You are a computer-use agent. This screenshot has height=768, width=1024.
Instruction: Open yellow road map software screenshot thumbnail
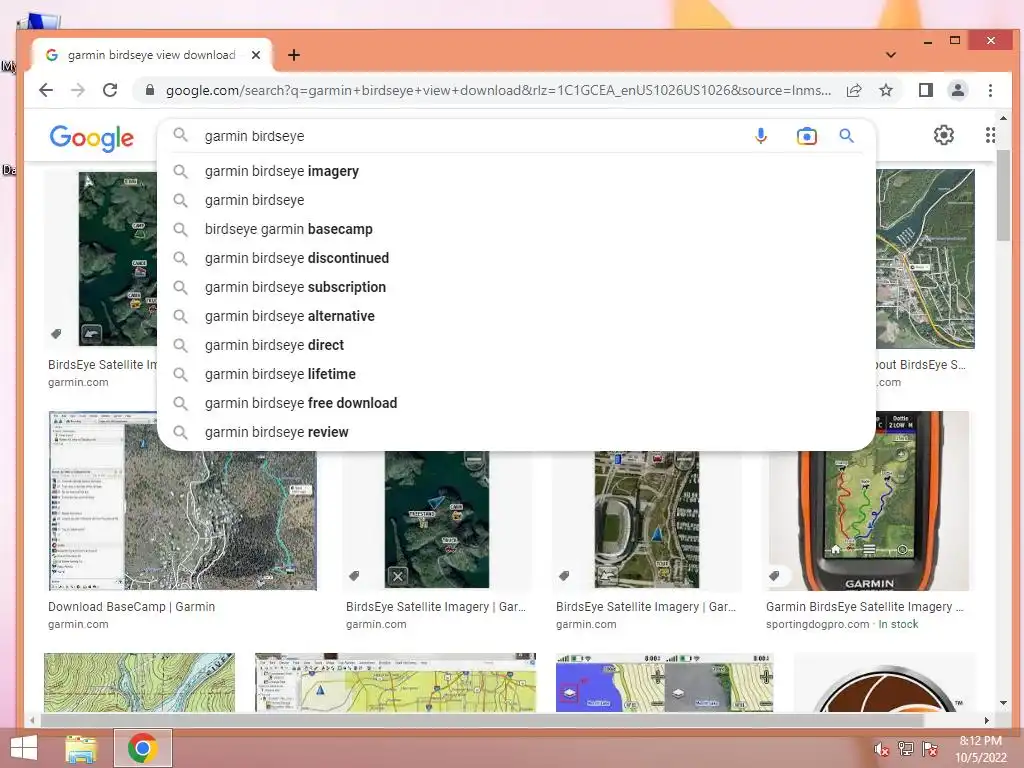pos(395,682)
